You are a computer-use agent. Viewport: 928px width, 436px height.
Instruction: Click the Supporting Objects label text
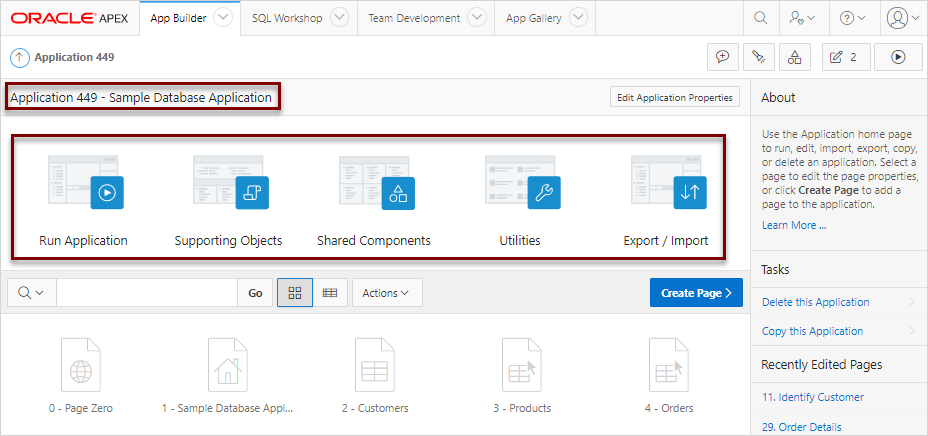tap(228, 241)
